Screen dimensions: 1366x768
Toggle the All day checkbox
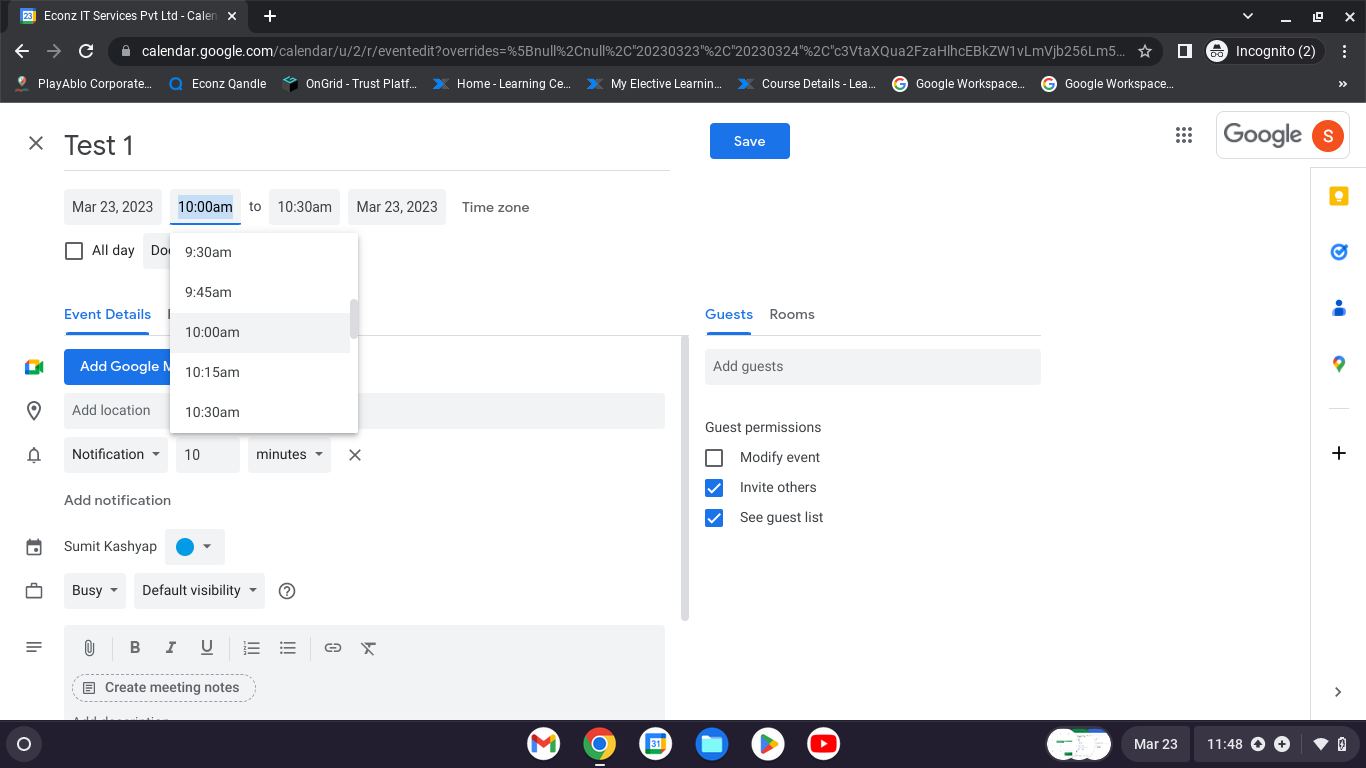pos(74,251)
